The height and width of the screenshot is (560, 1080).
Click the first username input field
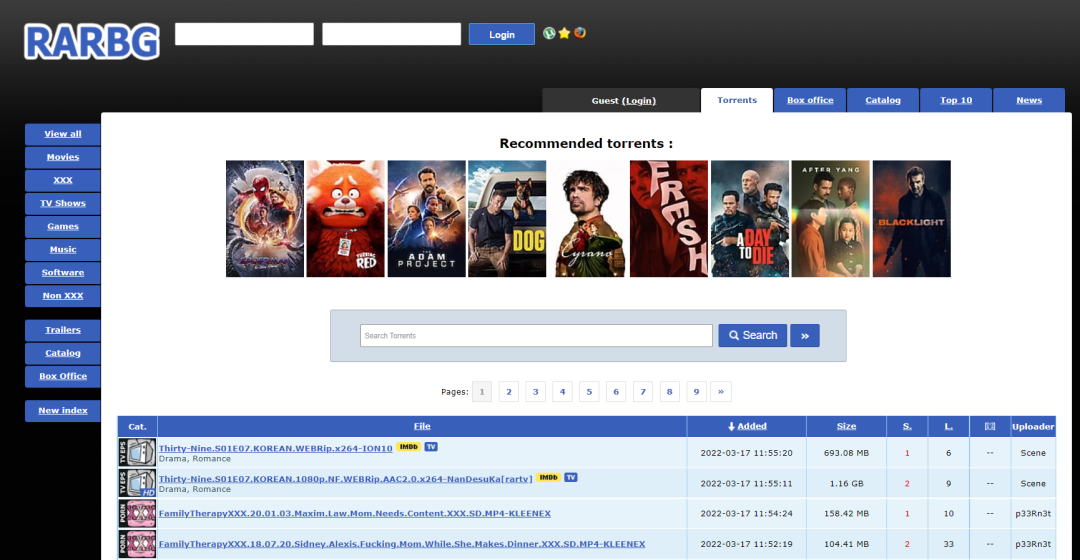245,34
